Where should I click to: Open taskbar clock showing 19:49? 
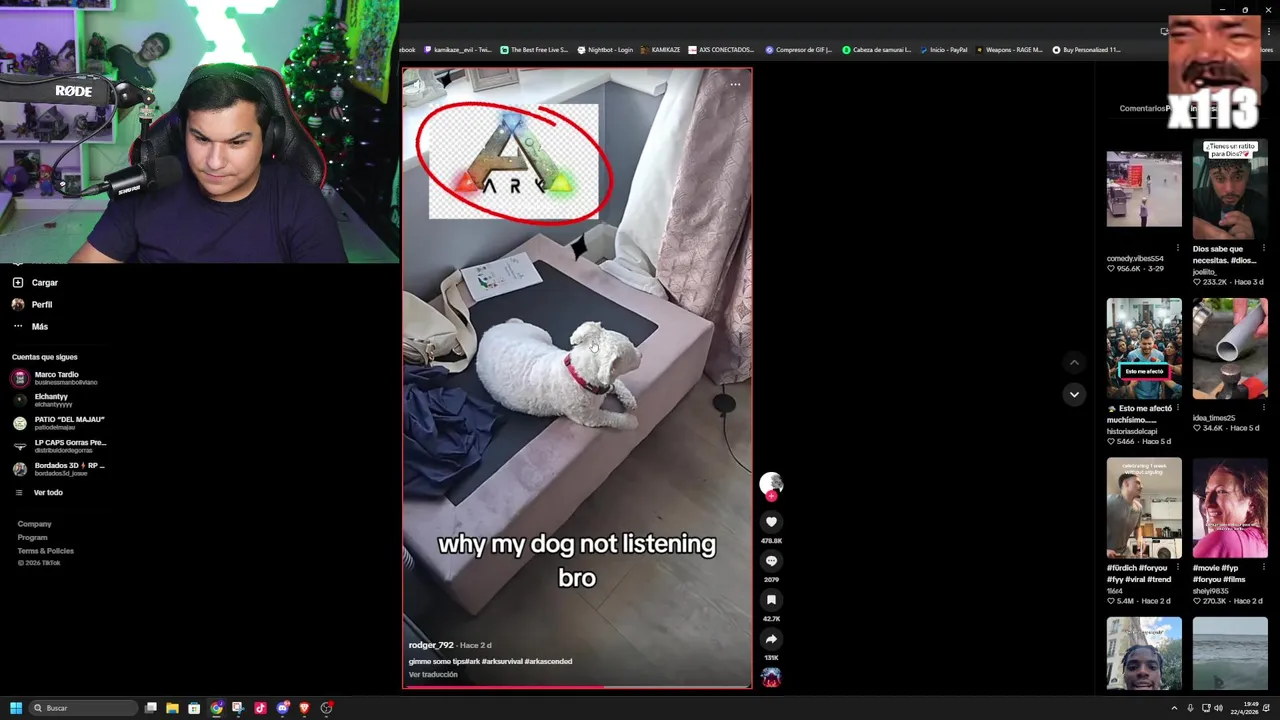pyautogui.click(x=1245, y=708)
